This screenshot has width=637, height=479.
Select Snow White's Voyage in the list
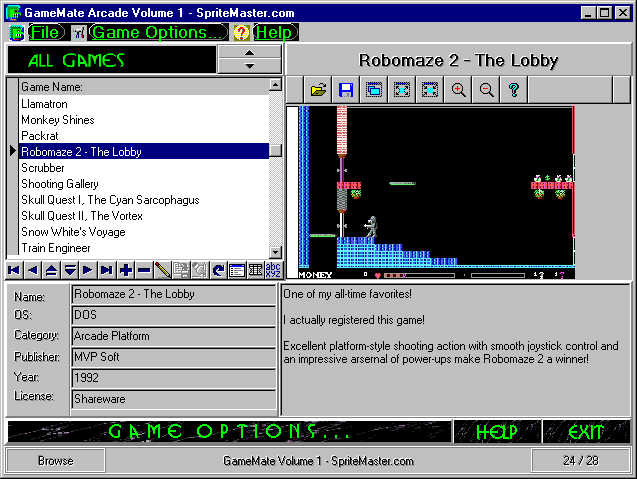click(144, 232)
